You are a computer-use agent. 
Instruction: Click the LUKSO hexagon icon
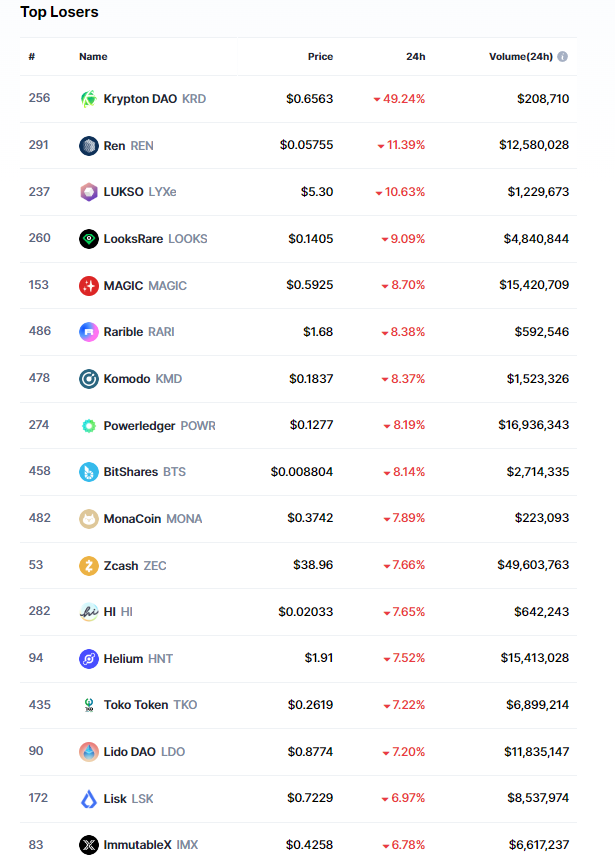[89, 192]
